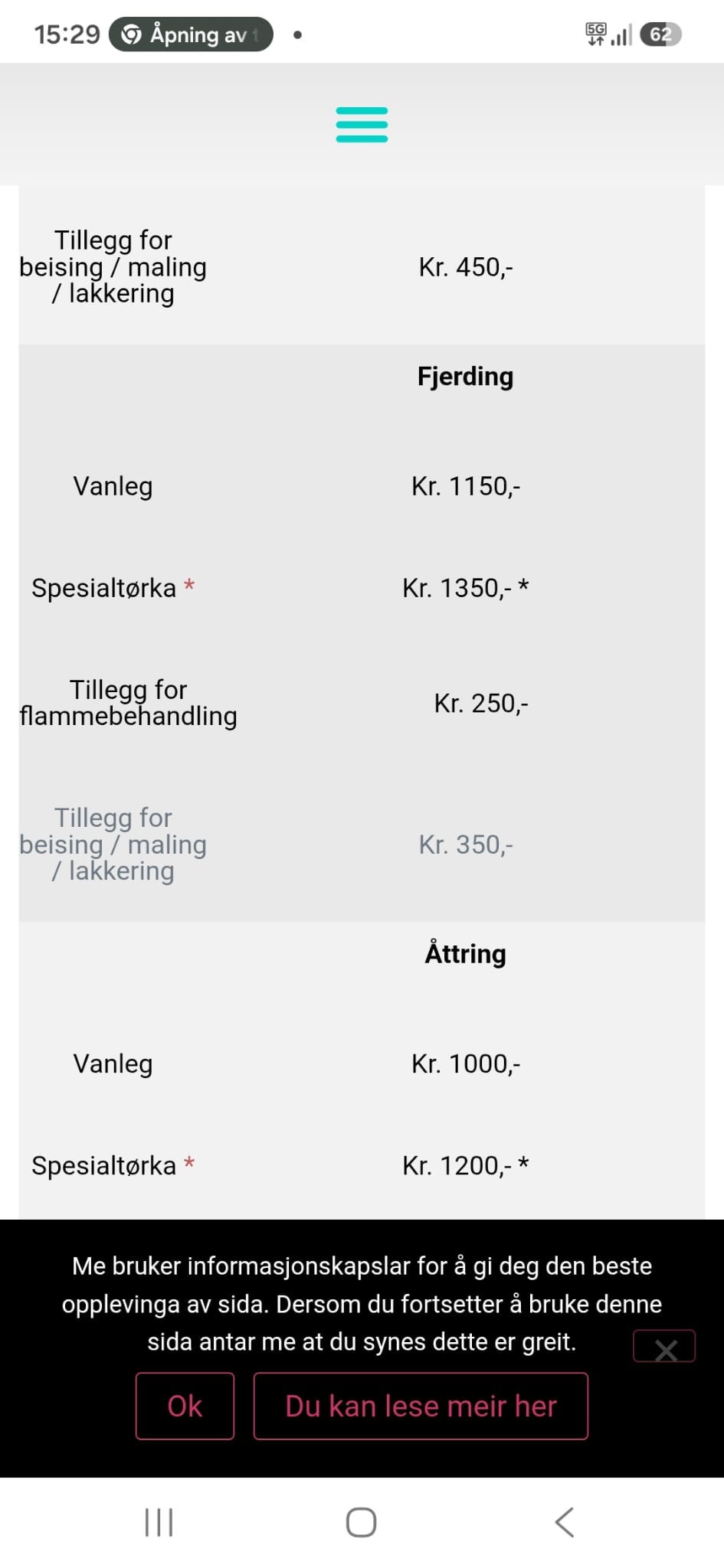Select 'Tillegg for flammebehandling' row label
This screenshot has width=724, height=1568.
[128, 703]
